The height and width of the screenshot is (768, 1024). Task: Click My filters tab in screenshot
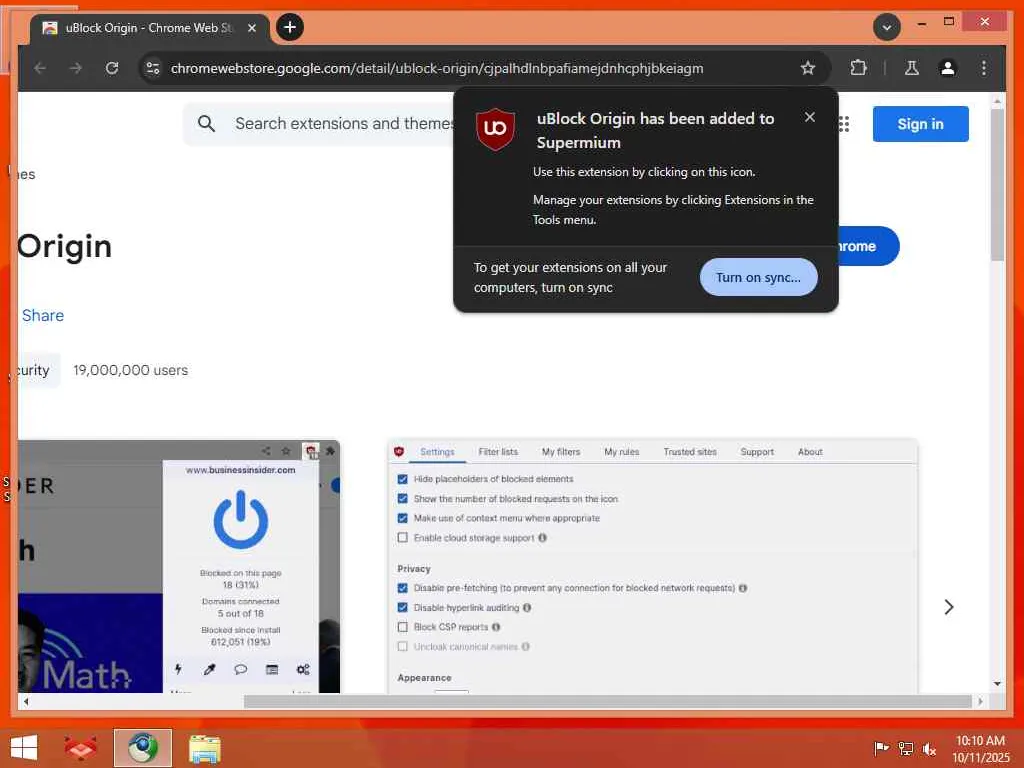point(560,452)
